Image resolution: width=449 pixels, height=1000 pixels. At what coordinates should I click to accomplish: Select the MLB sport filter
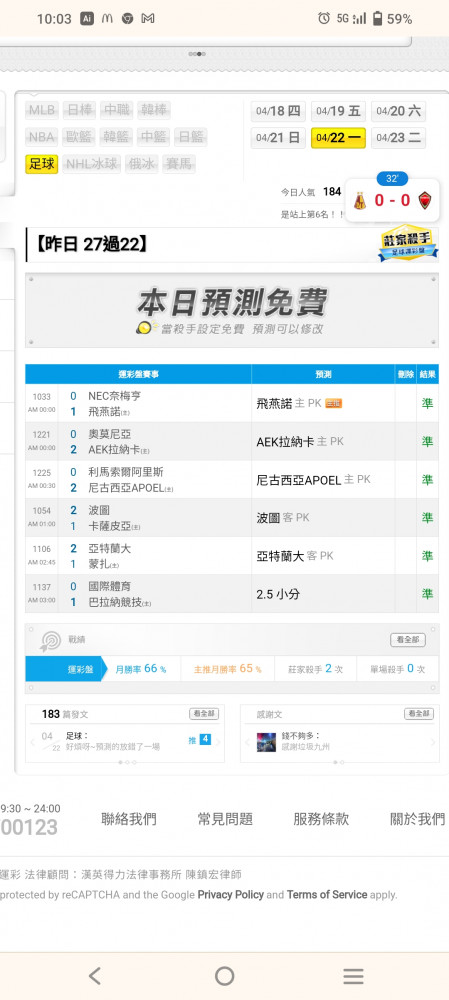(42, 110)
